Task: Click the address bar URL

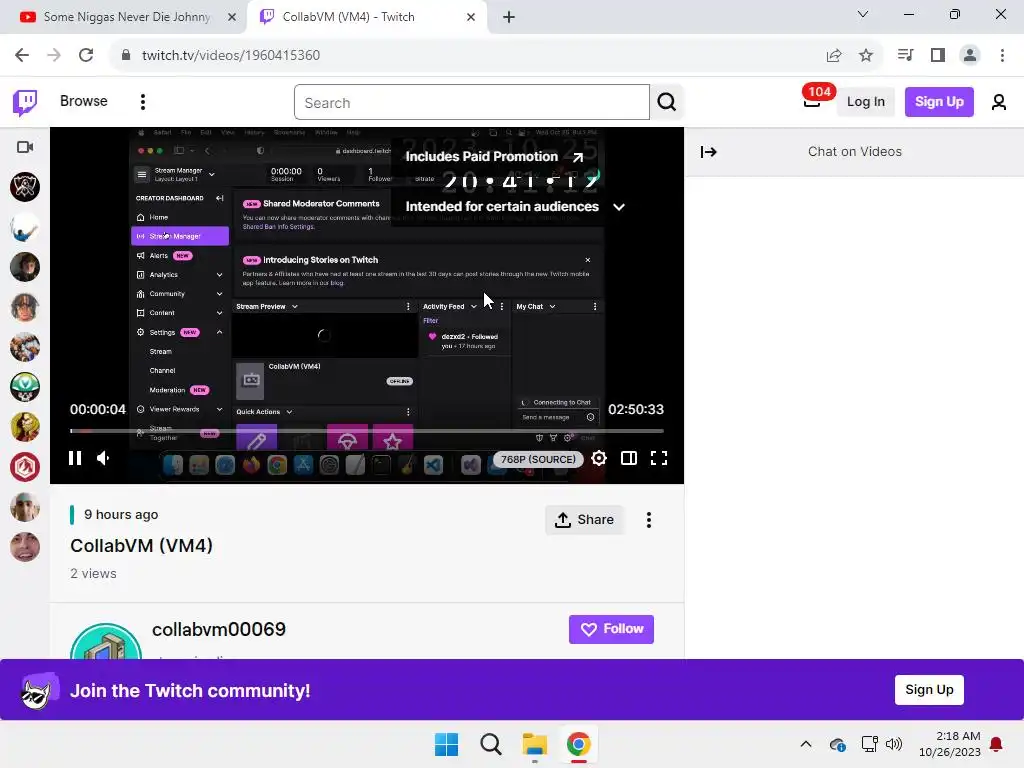Action: tap(231, 56)
